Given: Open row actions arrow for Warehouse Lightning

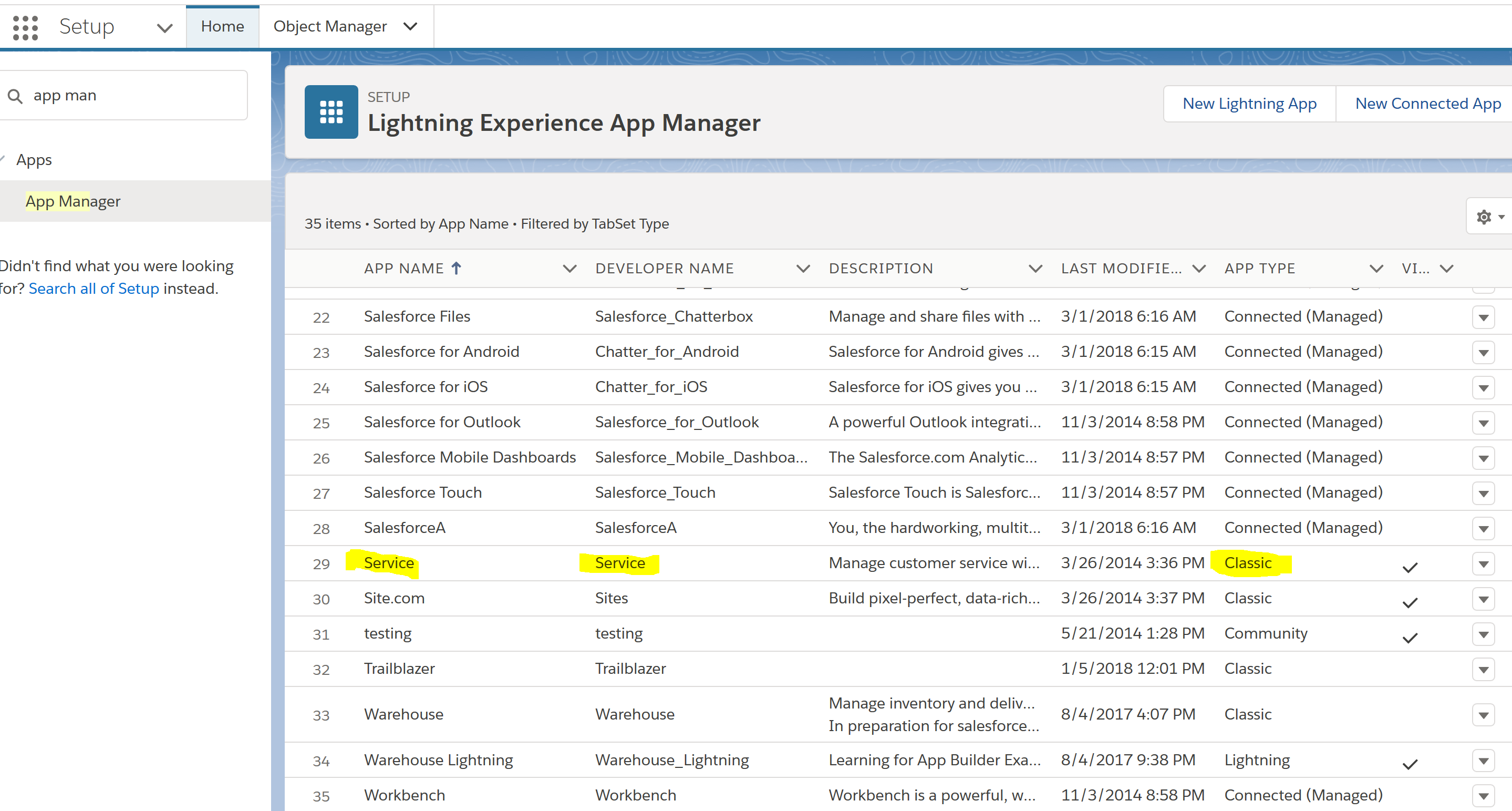Looking at the screenshot, I should [1483, 762].
